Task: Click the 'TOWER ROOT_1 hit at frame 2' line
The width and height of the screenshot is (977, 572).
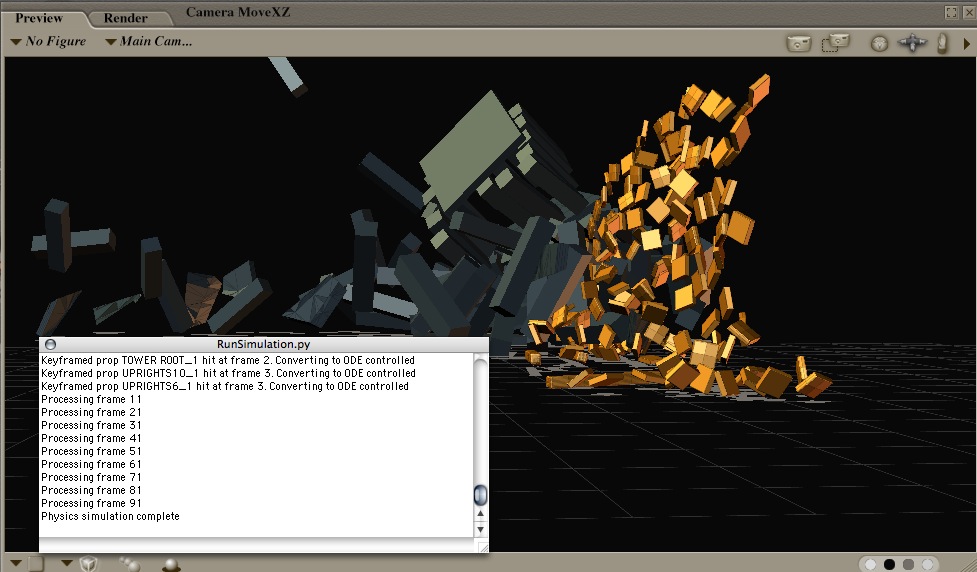Action: click(x=228, y=360)
